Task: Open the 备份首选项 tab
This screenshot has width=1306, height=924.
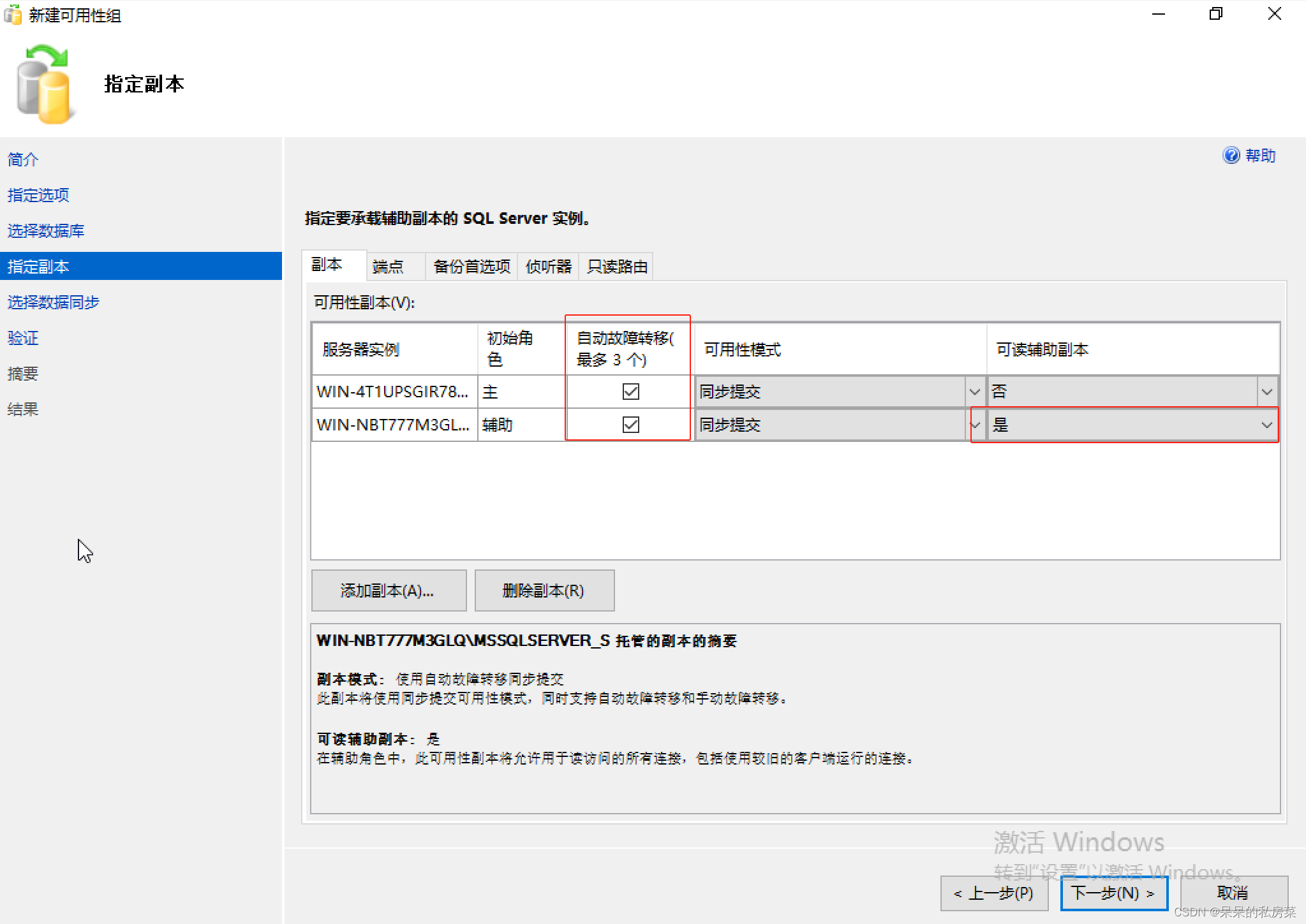Action: tap(471, 267)
